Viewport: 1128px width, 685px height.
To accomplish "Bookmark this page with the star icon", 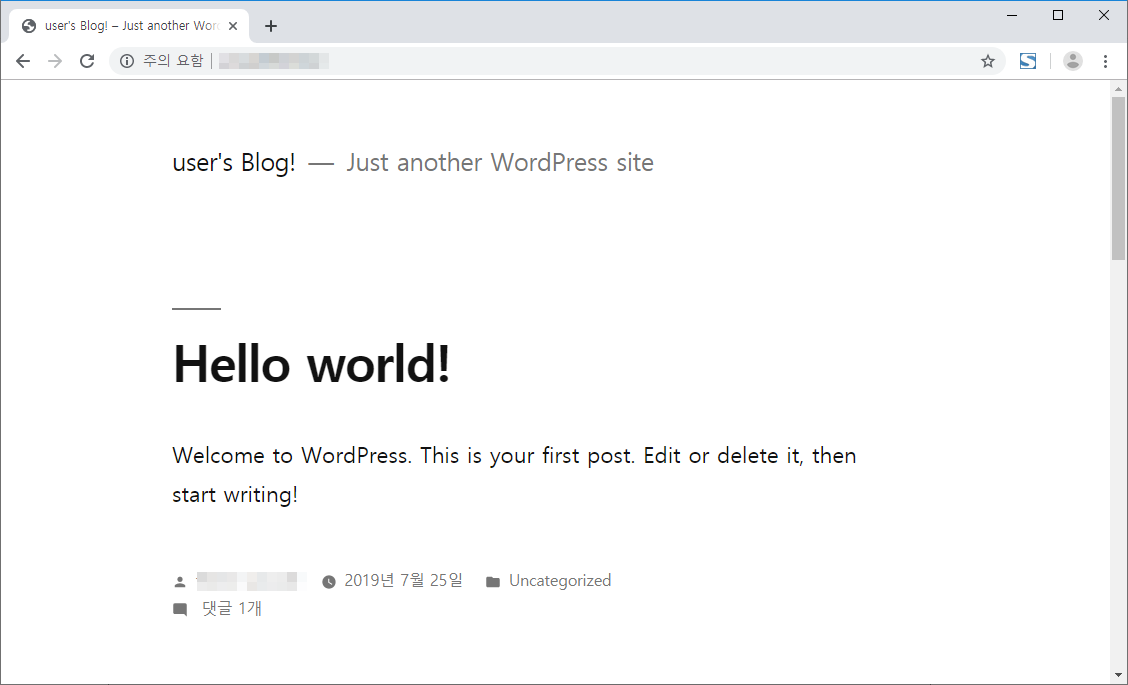I will click(x=988, y=61).
